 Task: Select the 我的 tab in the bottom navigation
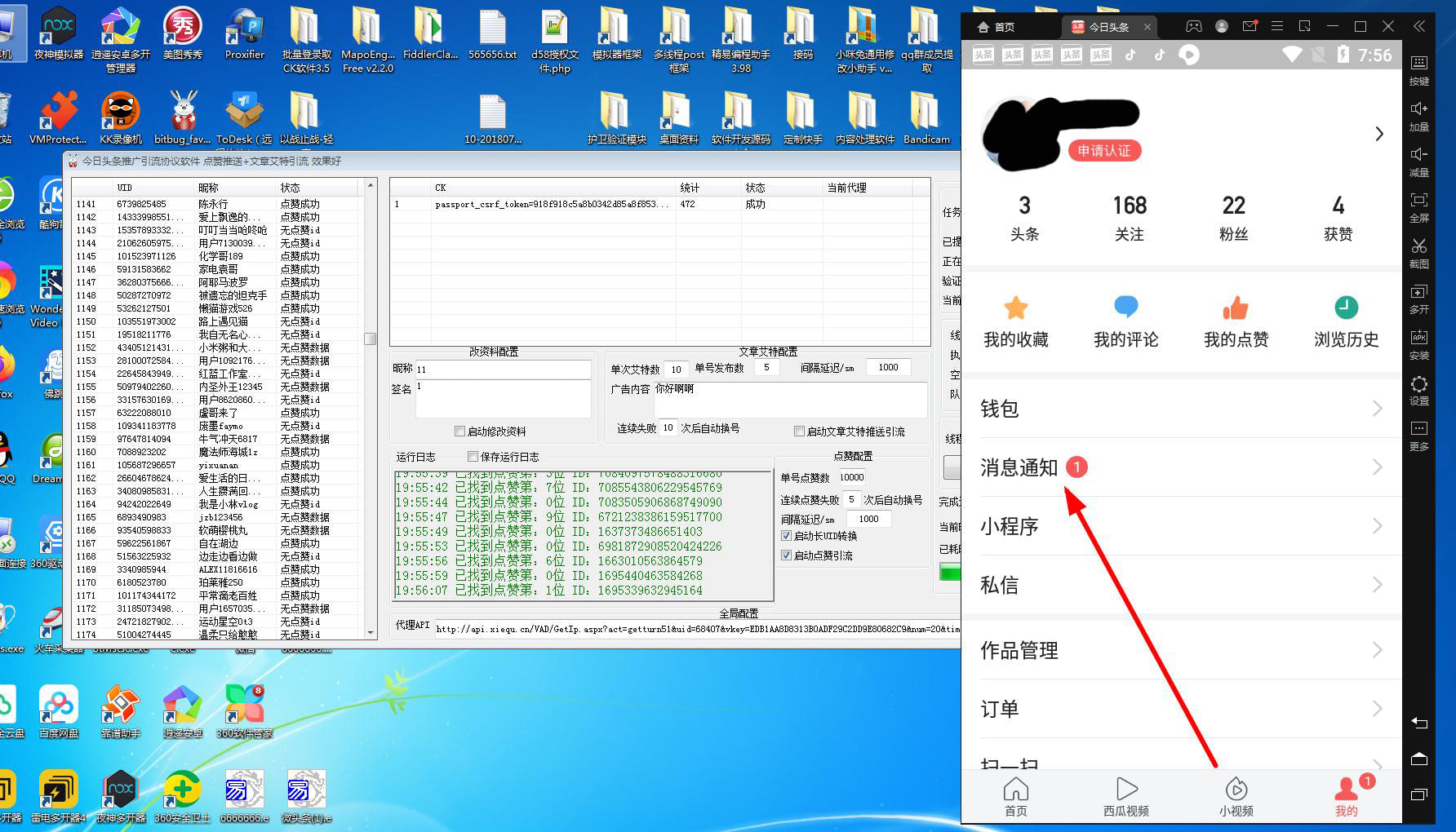click(x=1346, y=796)
